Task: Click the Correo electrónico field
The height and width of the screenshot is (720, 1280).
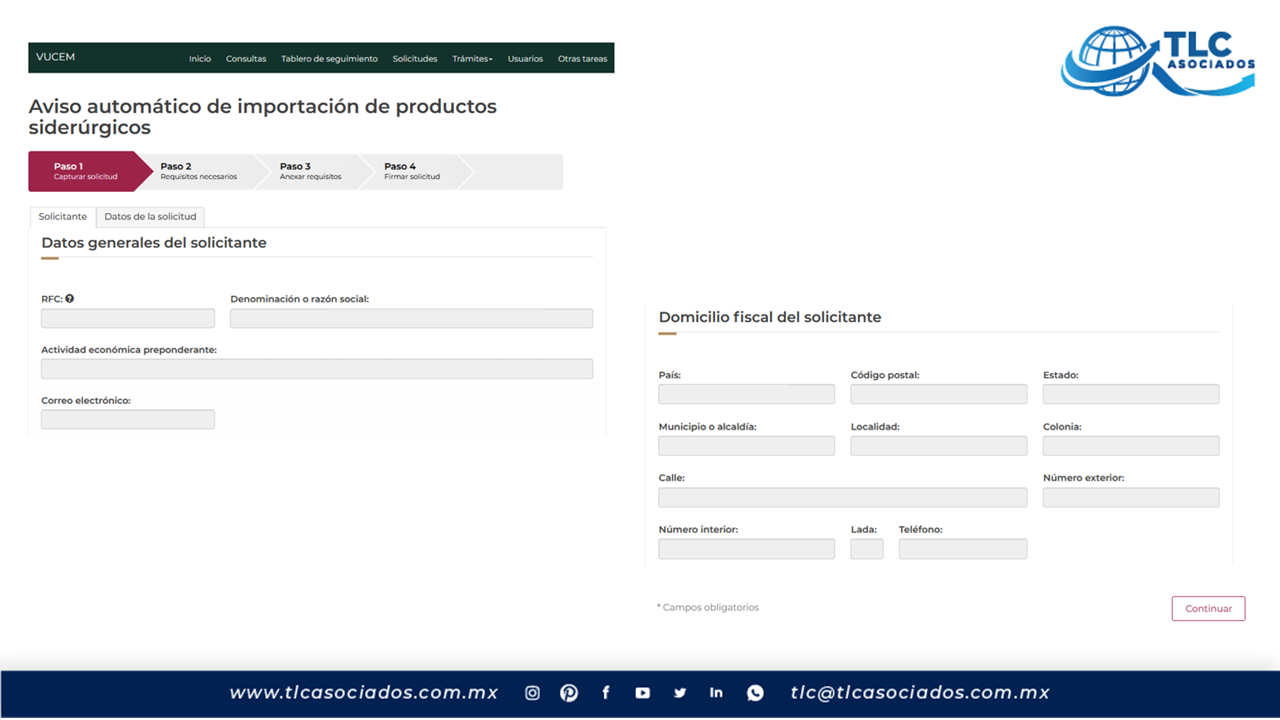Action: click(128, 419)
